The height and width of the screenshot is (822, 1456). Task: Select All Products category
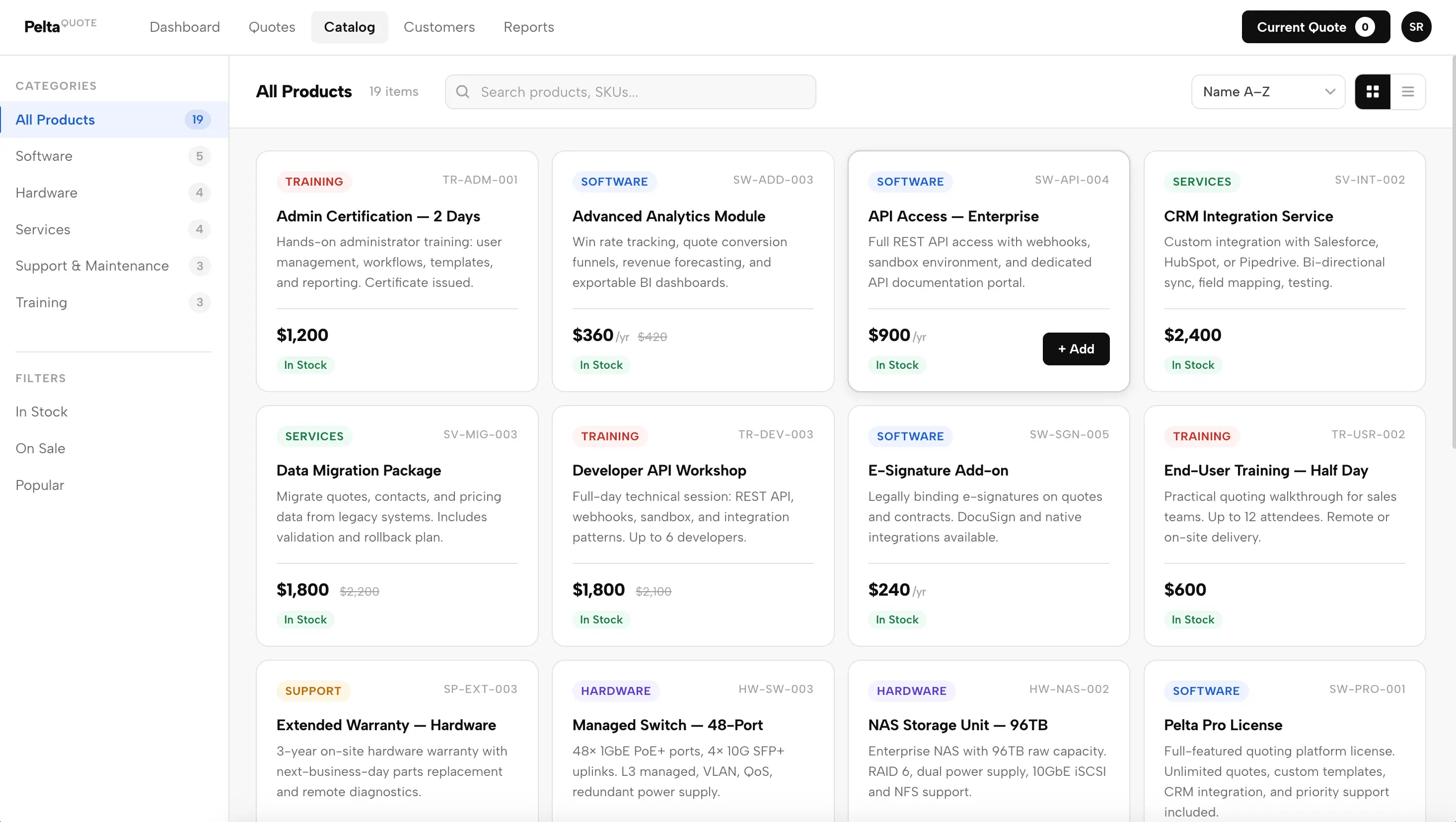[x=114, y=120]
